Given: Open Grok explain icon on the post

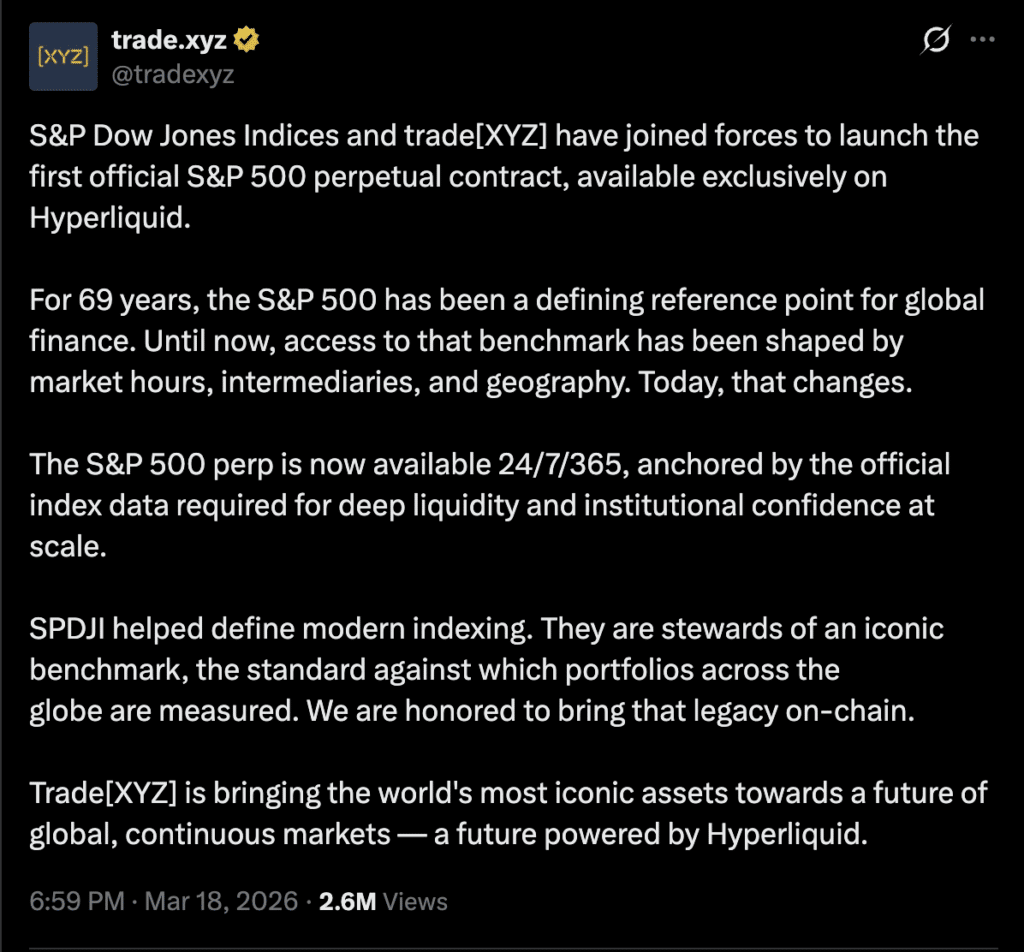Looking at the screenshot, I should [936, 41].
